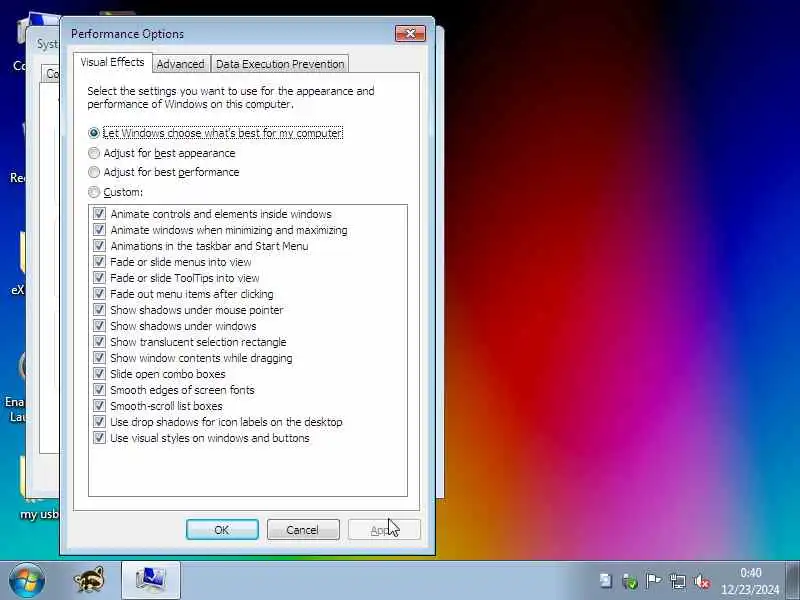The width and height of the screenshot is (800, 600).
Task: Launch the raccoon app in taskbar
Action: (x=89, y=581)
